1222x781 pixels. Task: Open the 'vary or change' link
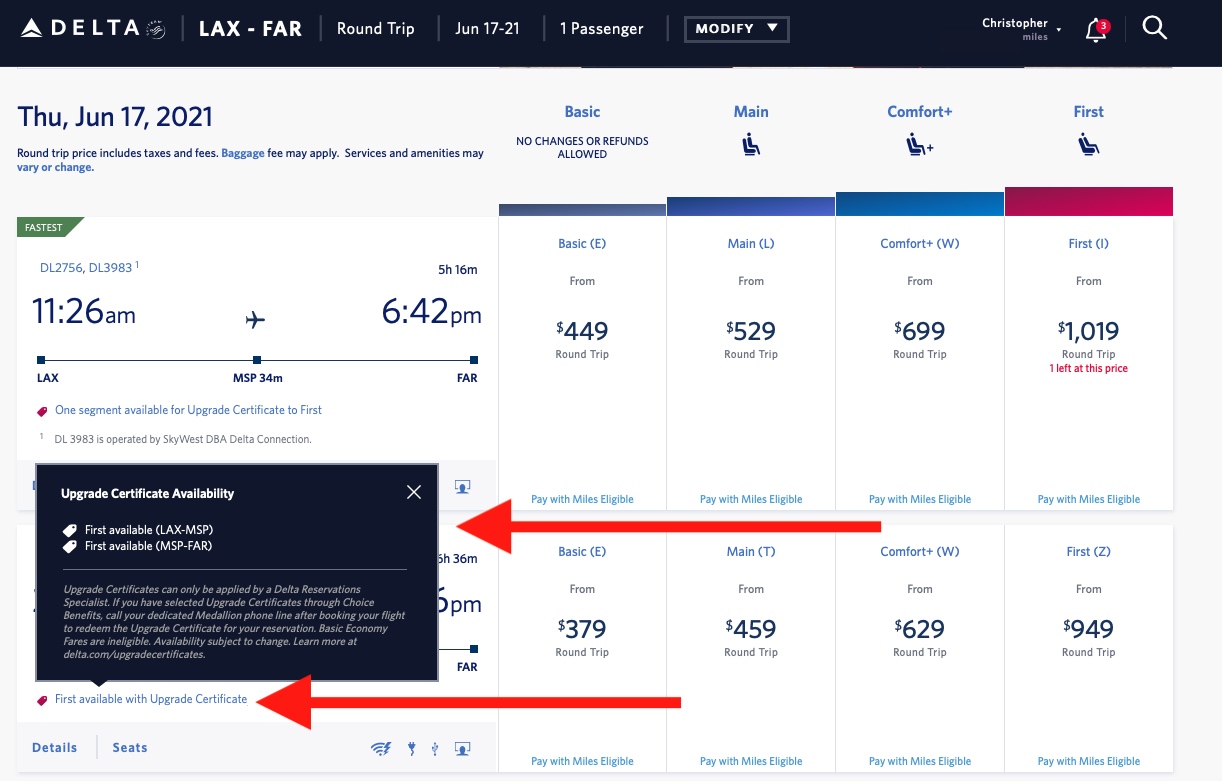55,168
